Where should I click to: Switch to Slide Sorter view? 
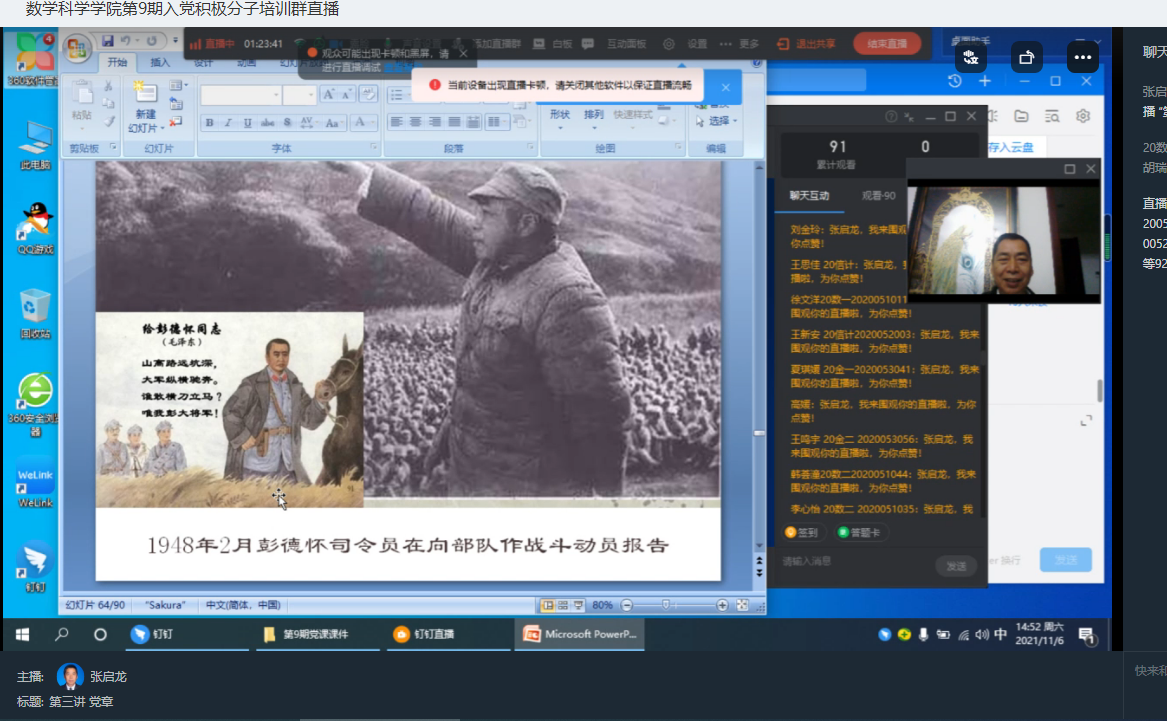click(x=563, y=606)
